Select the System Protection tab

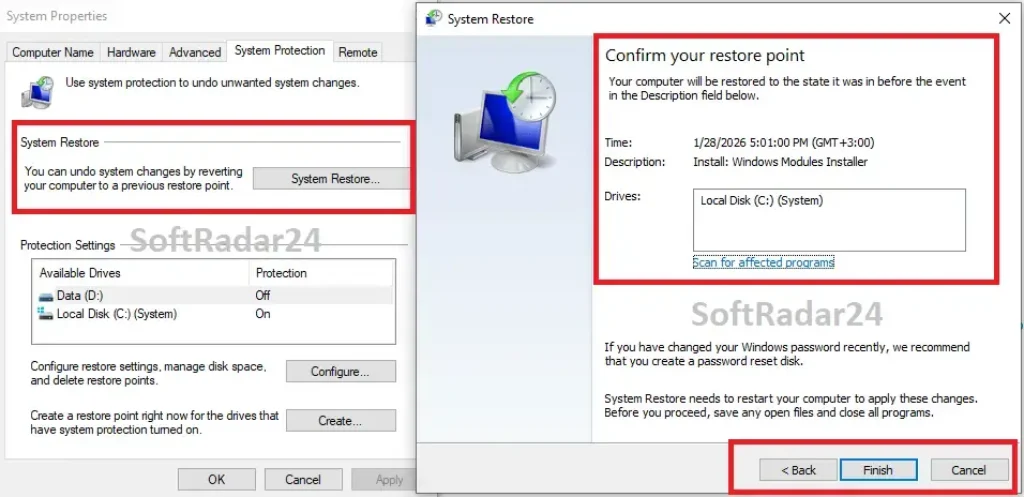(x=280, y=50)
